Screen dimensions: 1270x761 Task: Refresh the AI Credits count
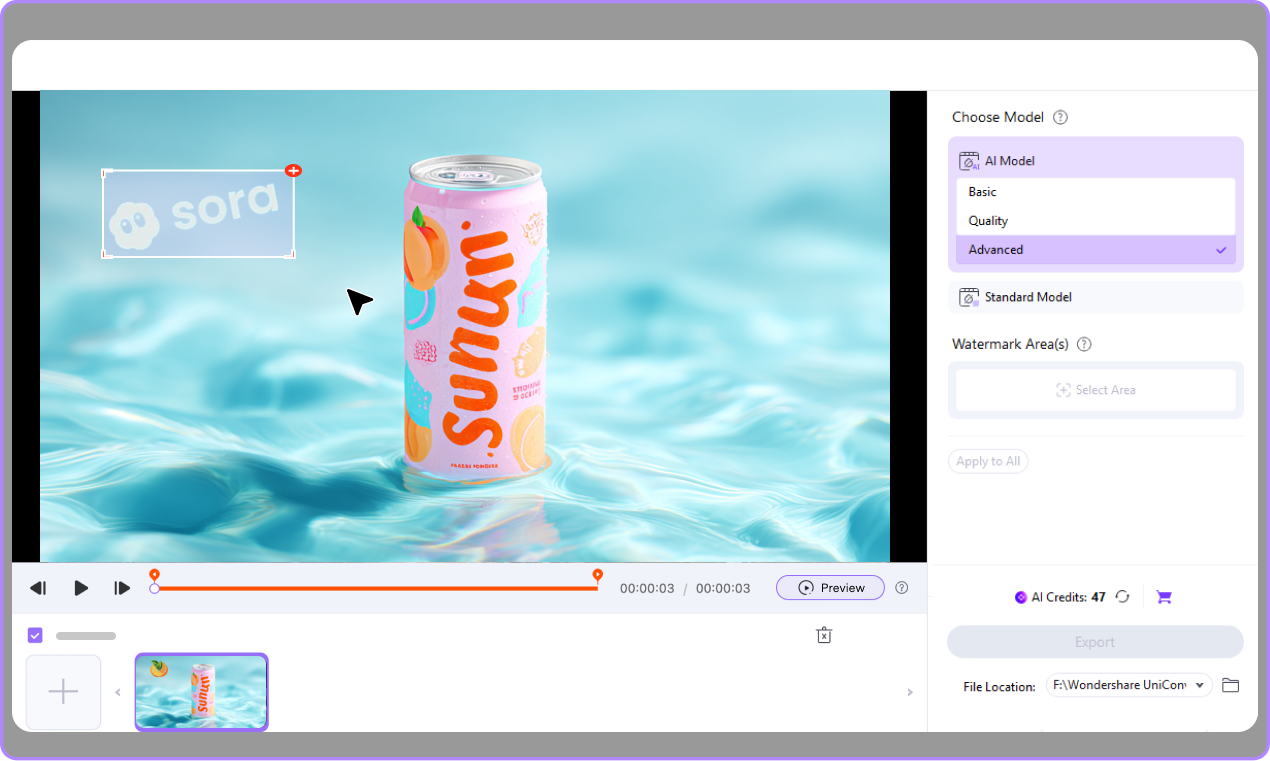[1122, 596]
